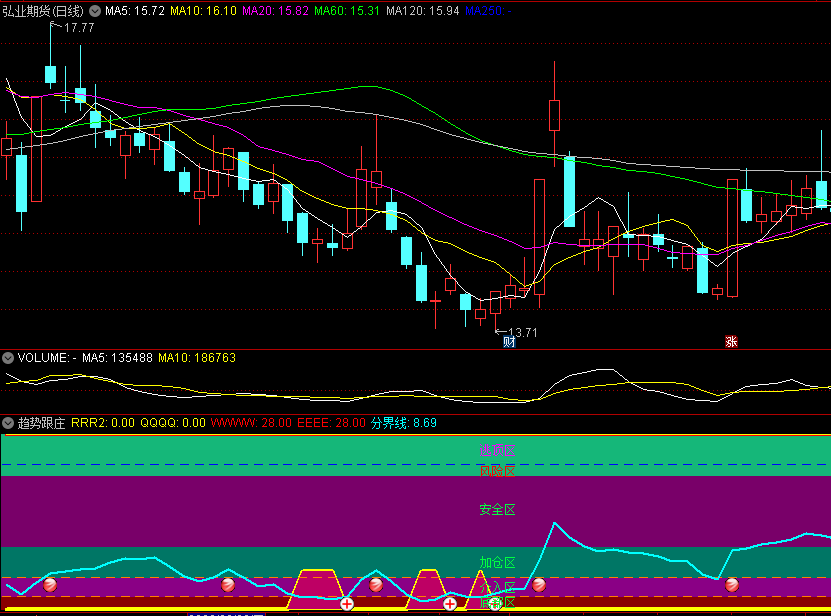Viewport: 831px width, 616px height.
Task: Click the 介入区 zone label
Action: [x=497, y=587]
